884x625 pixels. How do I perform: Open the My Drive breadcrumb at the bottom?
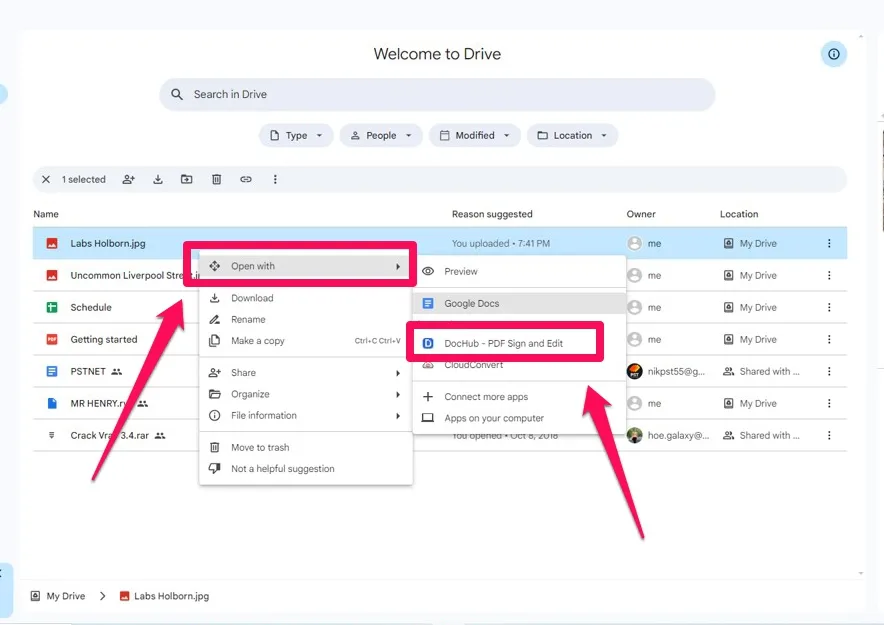(58, 595)
